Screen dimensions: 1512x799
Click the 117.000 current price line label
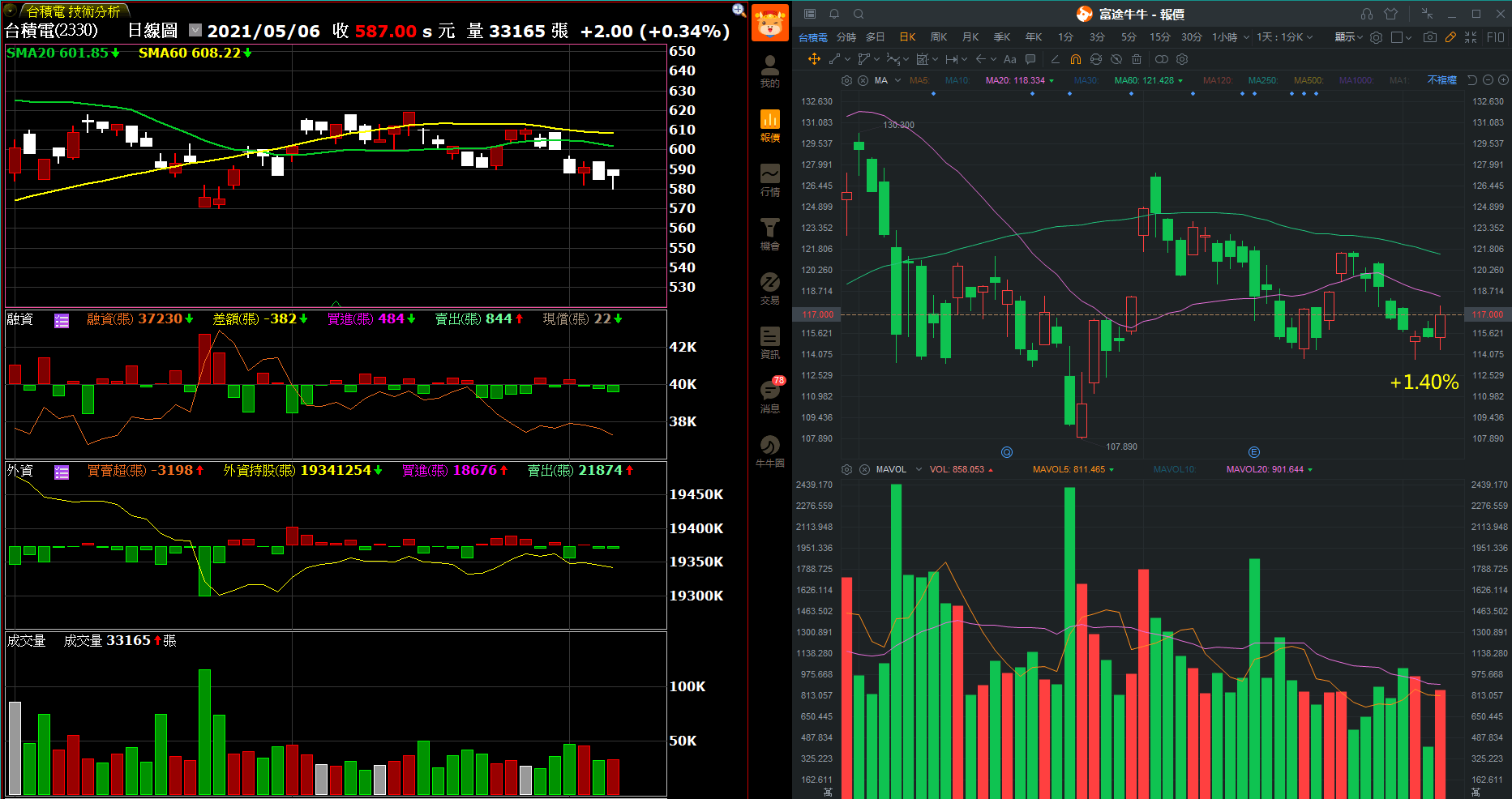(x=817, y=314)
